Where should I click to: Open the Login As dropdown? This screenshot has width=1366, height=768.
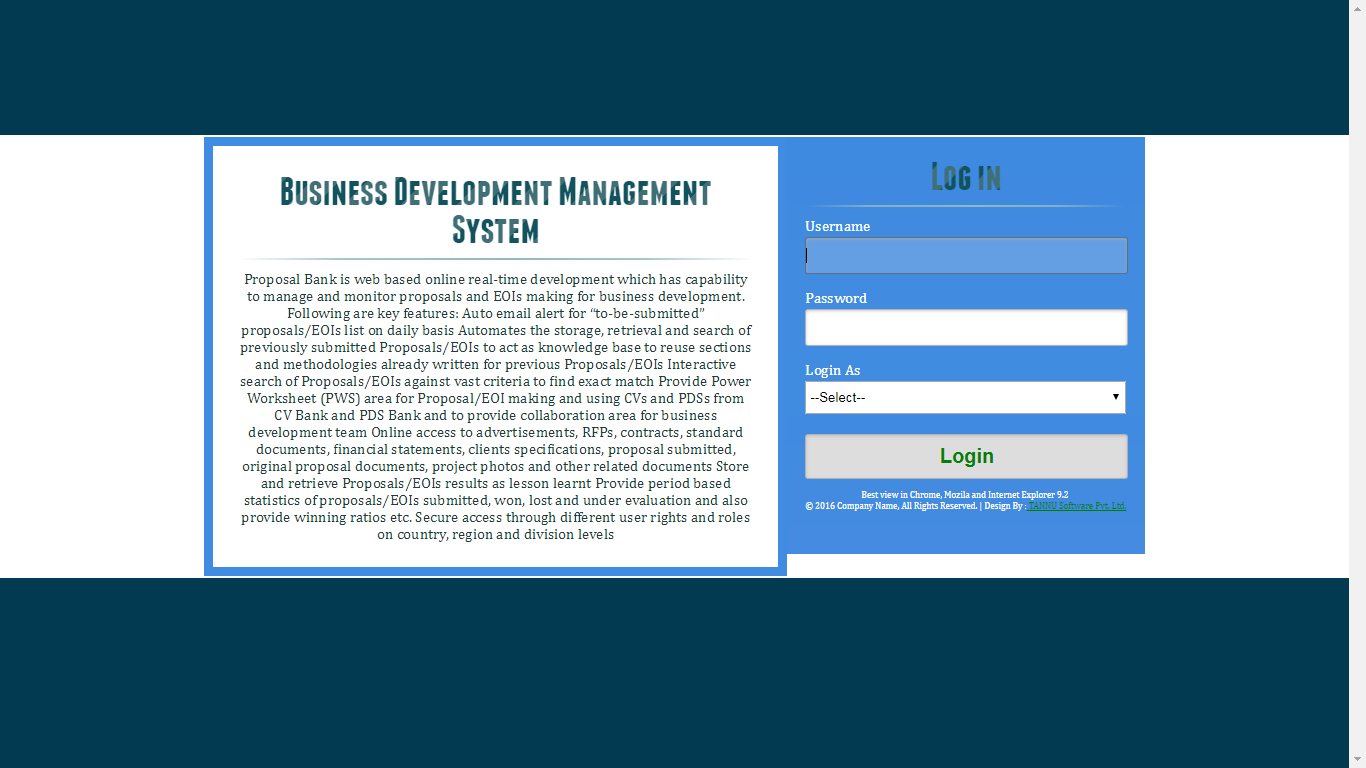click(x=965, y=397)
